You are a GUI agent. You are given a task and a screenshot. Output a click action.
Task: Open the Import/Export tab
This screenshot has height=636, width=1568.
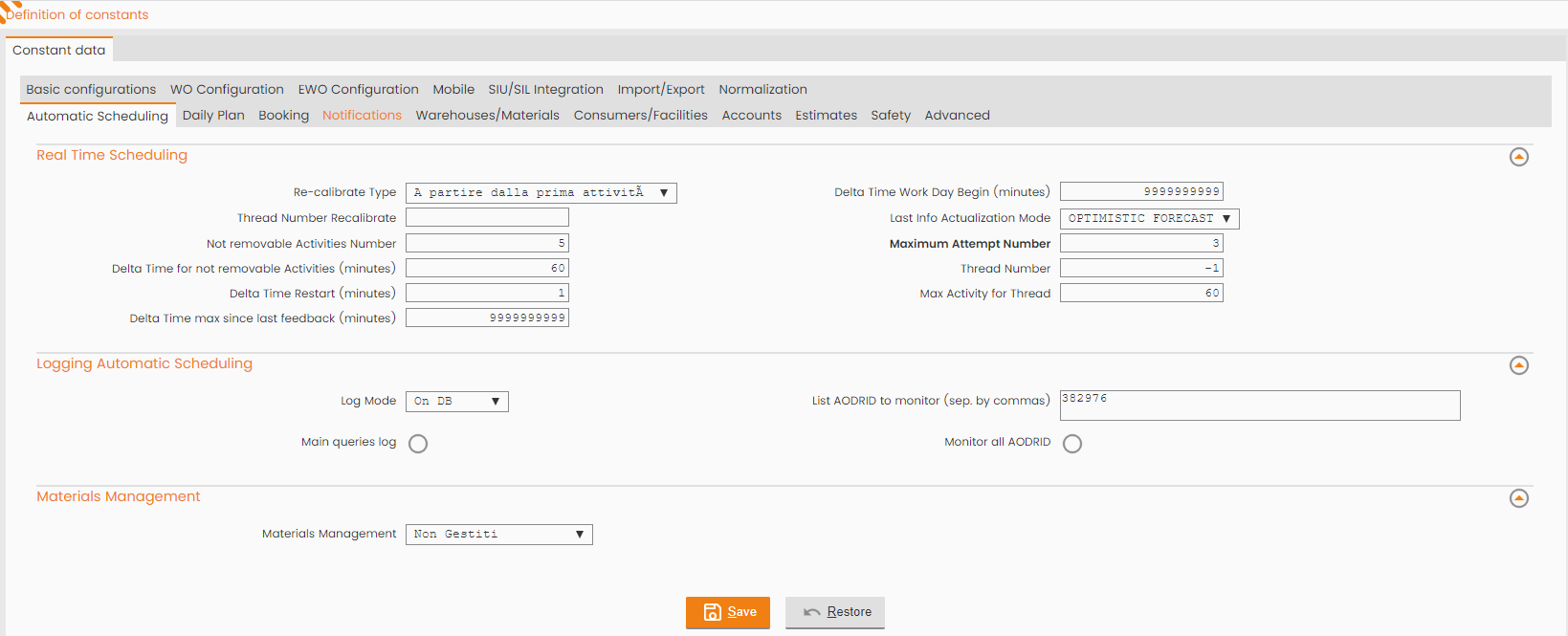[661, 89]
